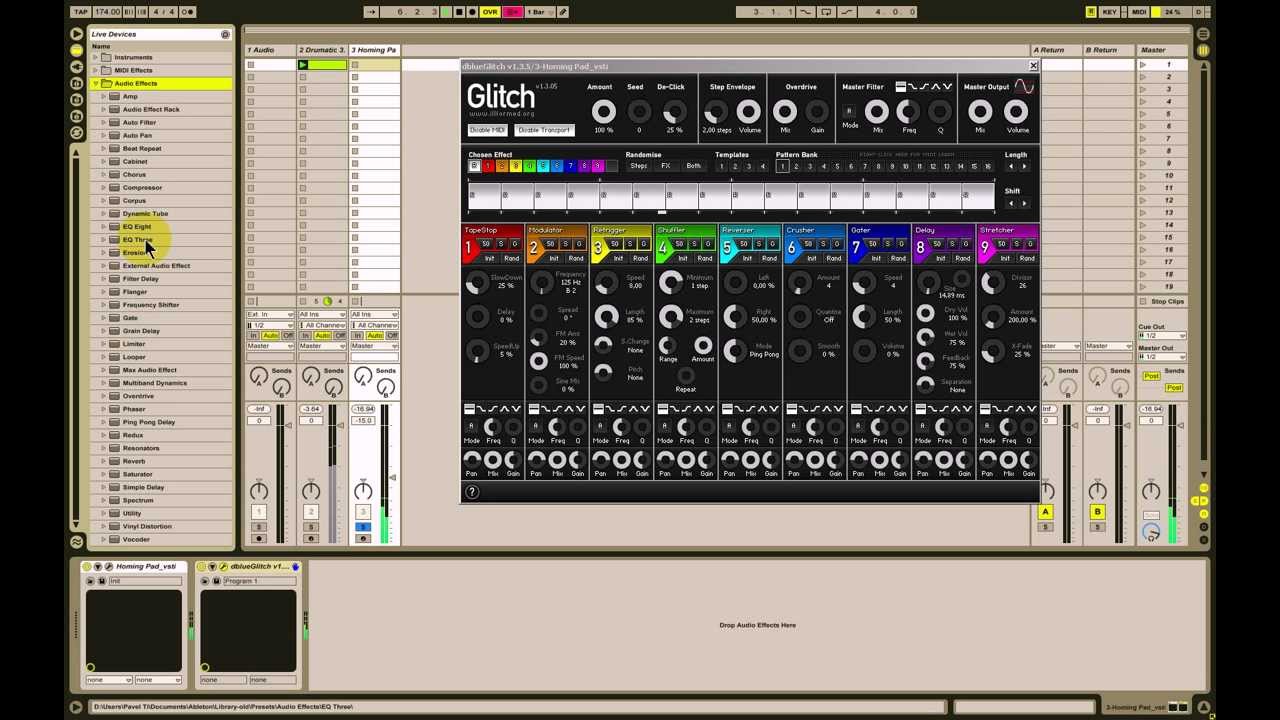Select Vocoder in the browser list
Image resolution: width=1280 pixels, height=720 pixels.
[x=136, y=539]
